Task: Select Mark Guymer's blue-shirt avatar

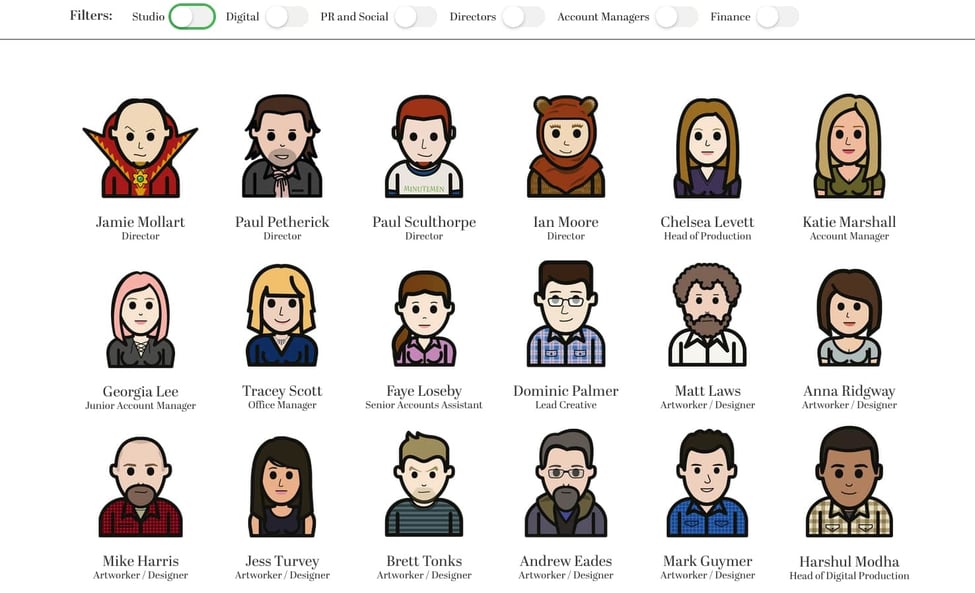Action: coord(708,484)
